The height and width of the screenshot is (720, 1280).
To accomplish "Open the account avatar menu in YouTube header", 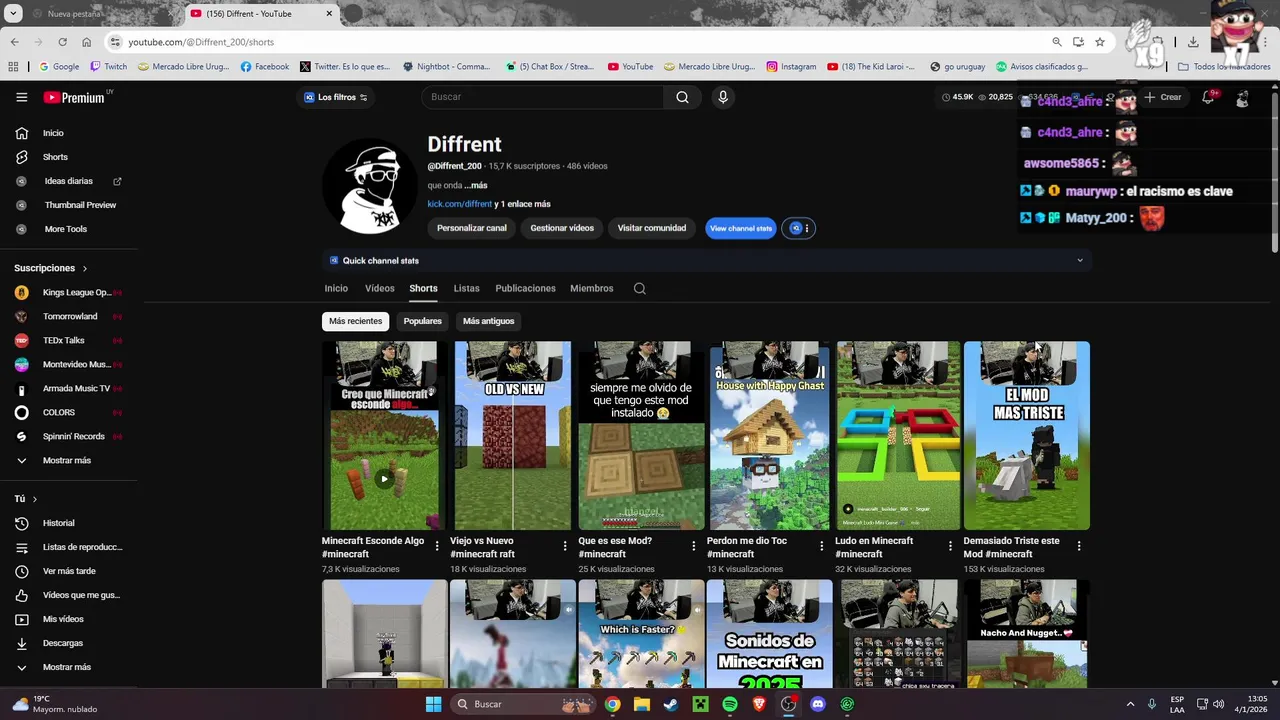I will click(1242, 98).
